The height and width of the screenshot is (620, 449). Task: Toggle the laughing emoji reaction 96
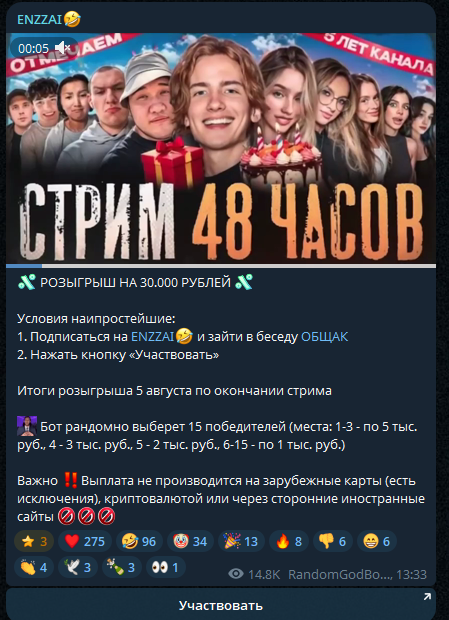click(x=139, y=541)
